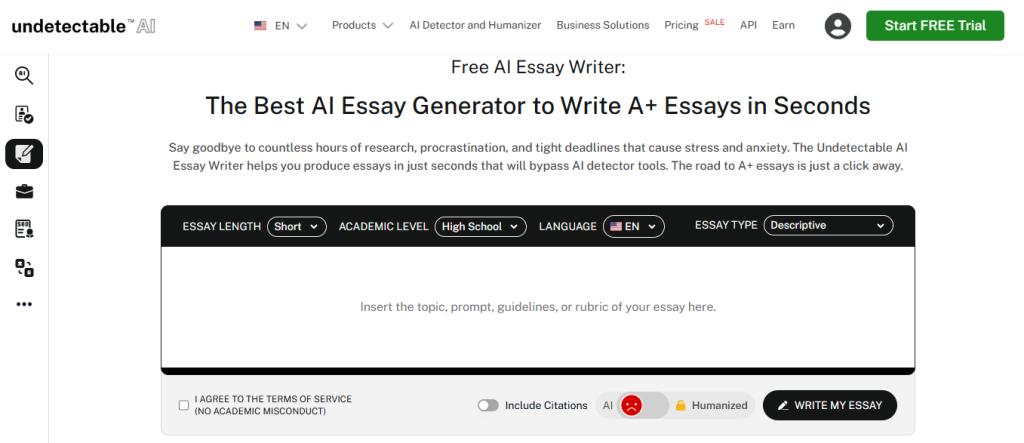The image size is (1024, 443).
Task: Open the essay Language EN dropdown
Action: (633, 227)
